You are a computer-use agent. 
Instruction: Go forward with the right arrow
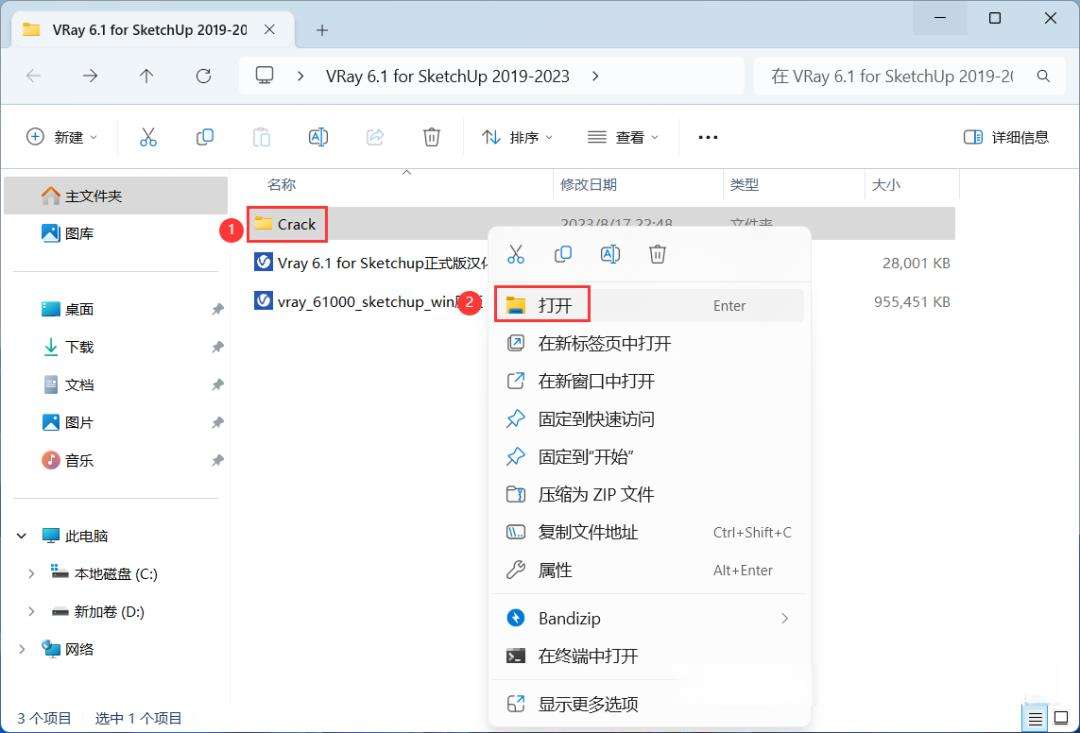90,76
